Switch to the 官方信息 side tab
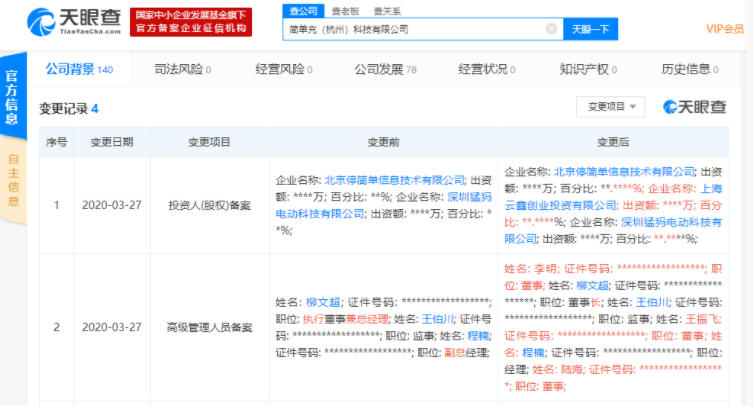The image size is (753, 407). coord(12,96)
